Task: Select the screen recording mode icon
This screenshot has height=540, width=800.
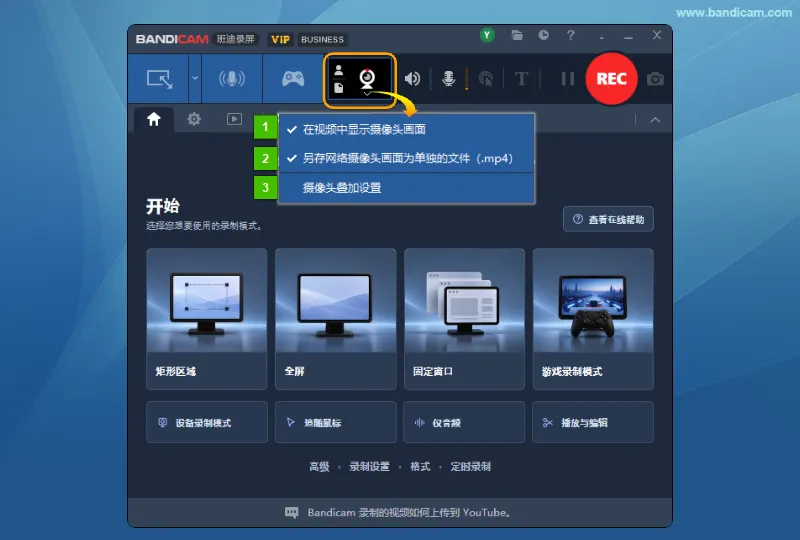Action: pyautogui.click(x=159, y=79)
